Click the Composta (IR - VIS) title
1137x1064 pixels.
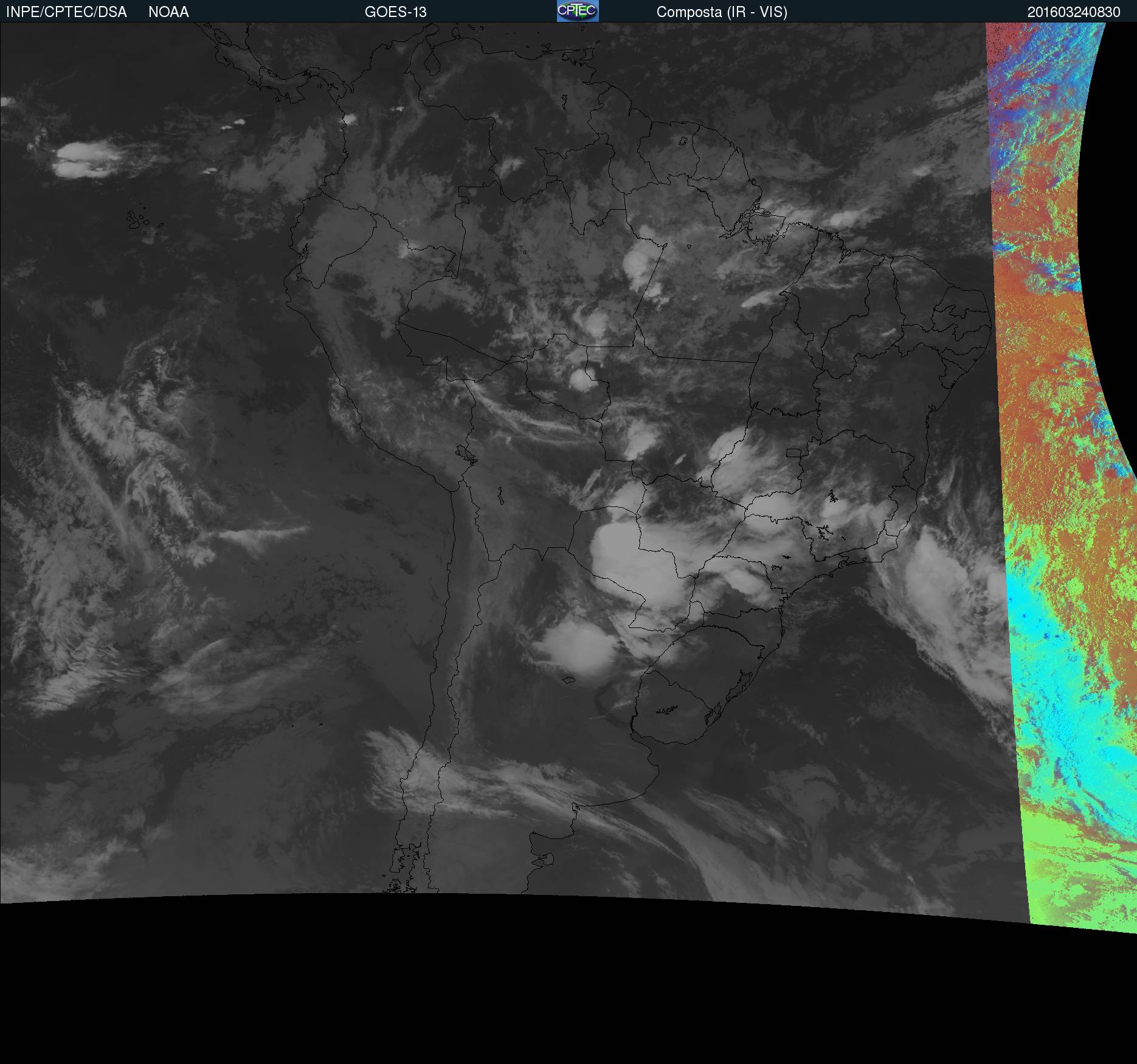(722, 12)
